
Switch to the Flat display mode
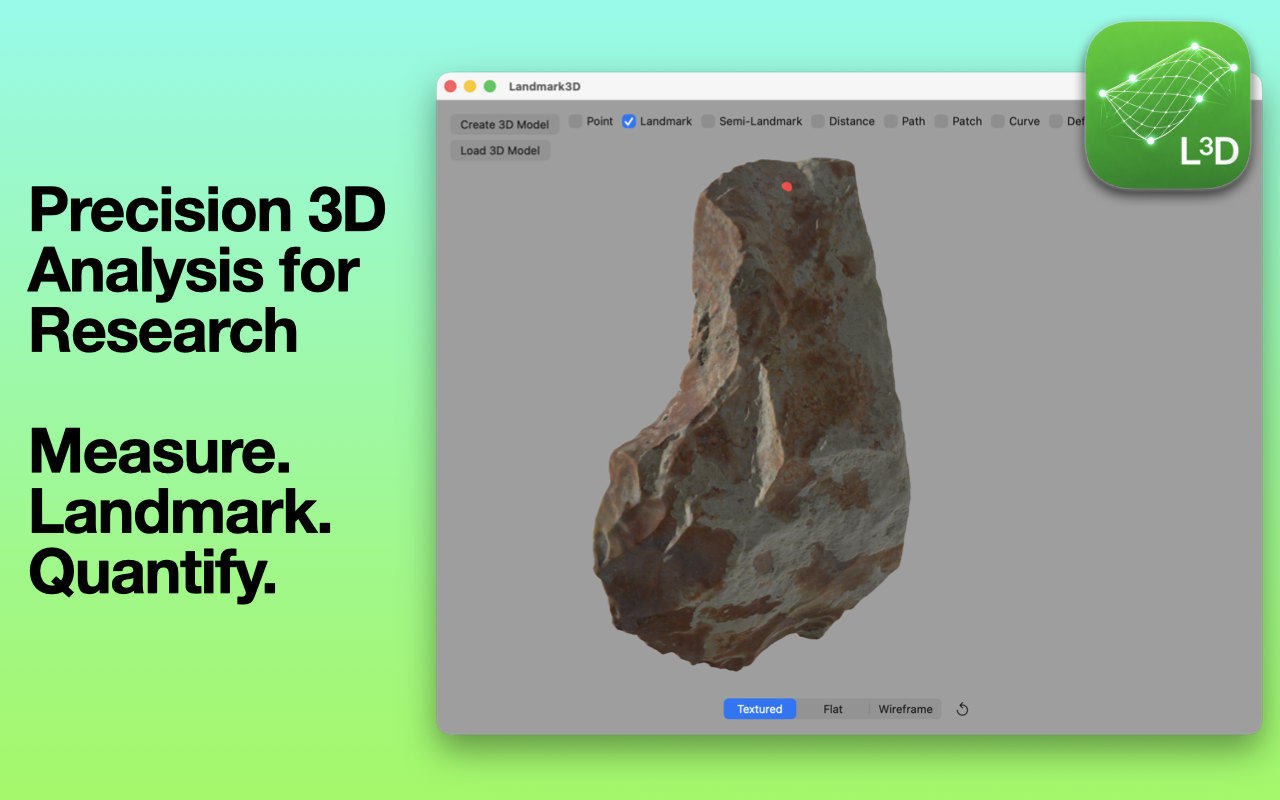pyautogui.click(x=833, y=709)
